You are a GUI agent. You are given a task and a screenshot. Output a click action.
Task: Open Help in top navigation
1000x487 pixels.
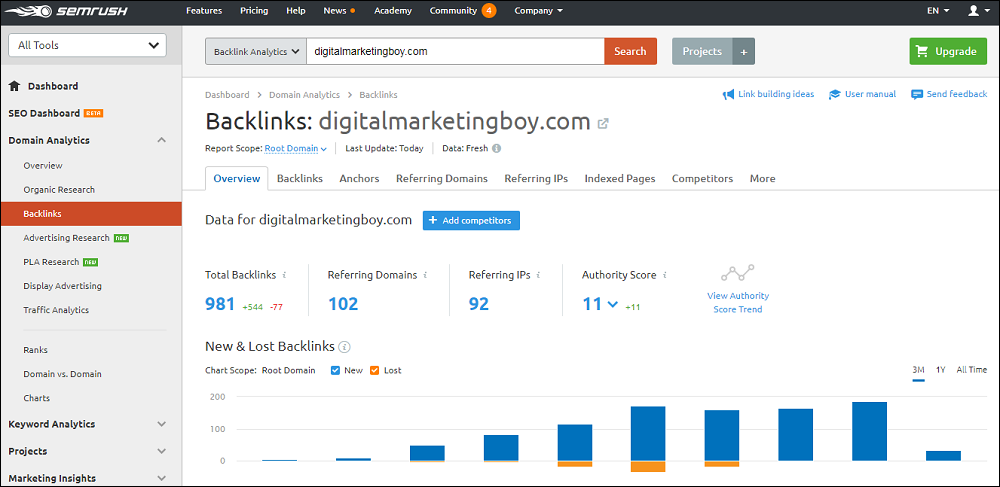[296, 11]
